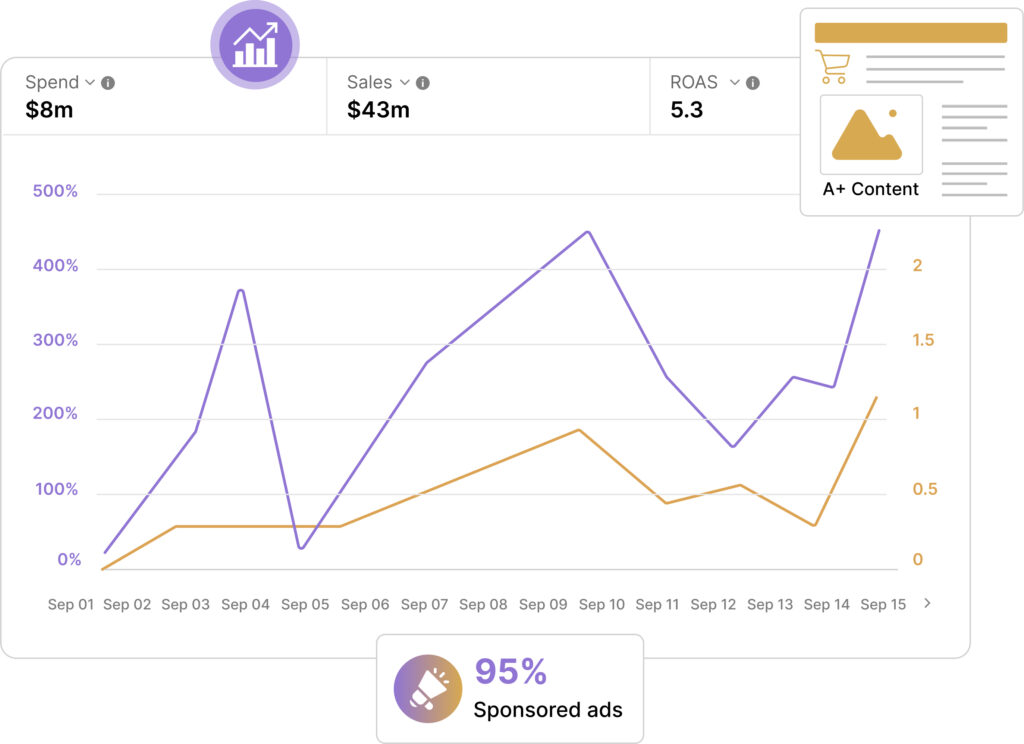This screenshot has height=744, width=1024.
Task: Click the purple bar chart growth icon
Action: pos(255,45)
